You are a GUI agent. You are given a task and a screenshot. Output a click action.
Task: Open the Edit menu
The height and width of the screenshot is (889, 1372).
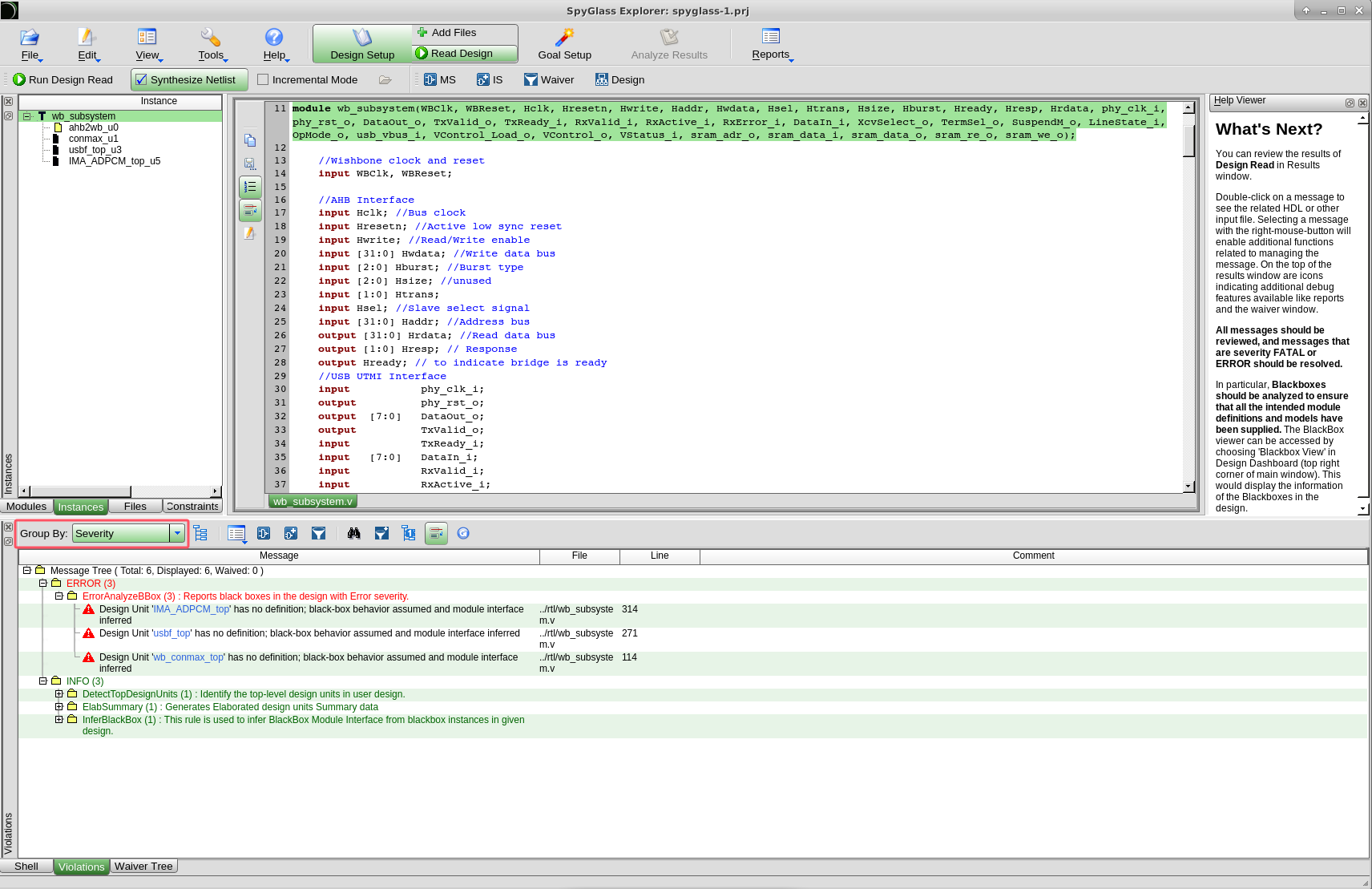(x=87, y=45)
